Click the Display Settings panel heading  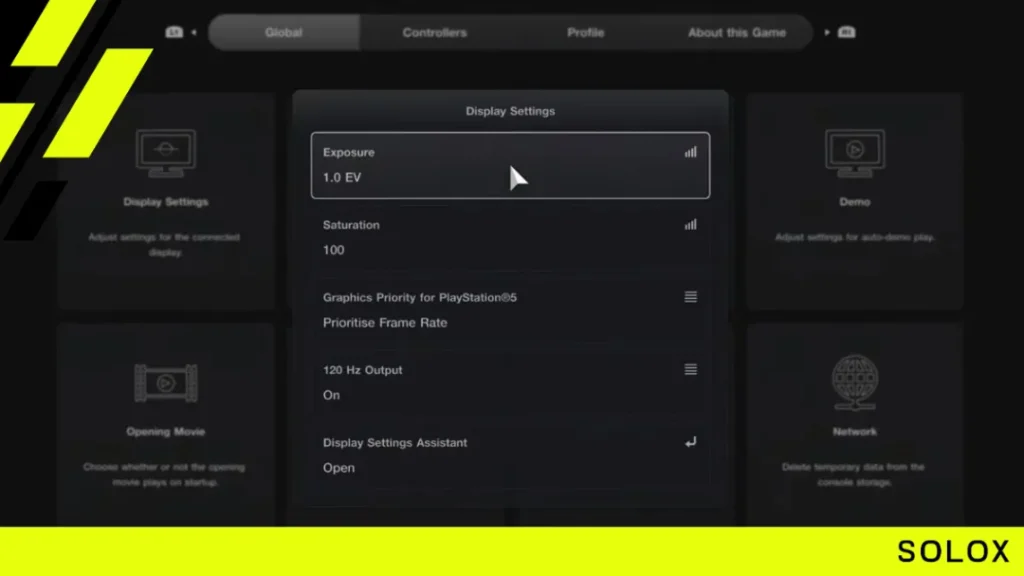pos(510,111)
